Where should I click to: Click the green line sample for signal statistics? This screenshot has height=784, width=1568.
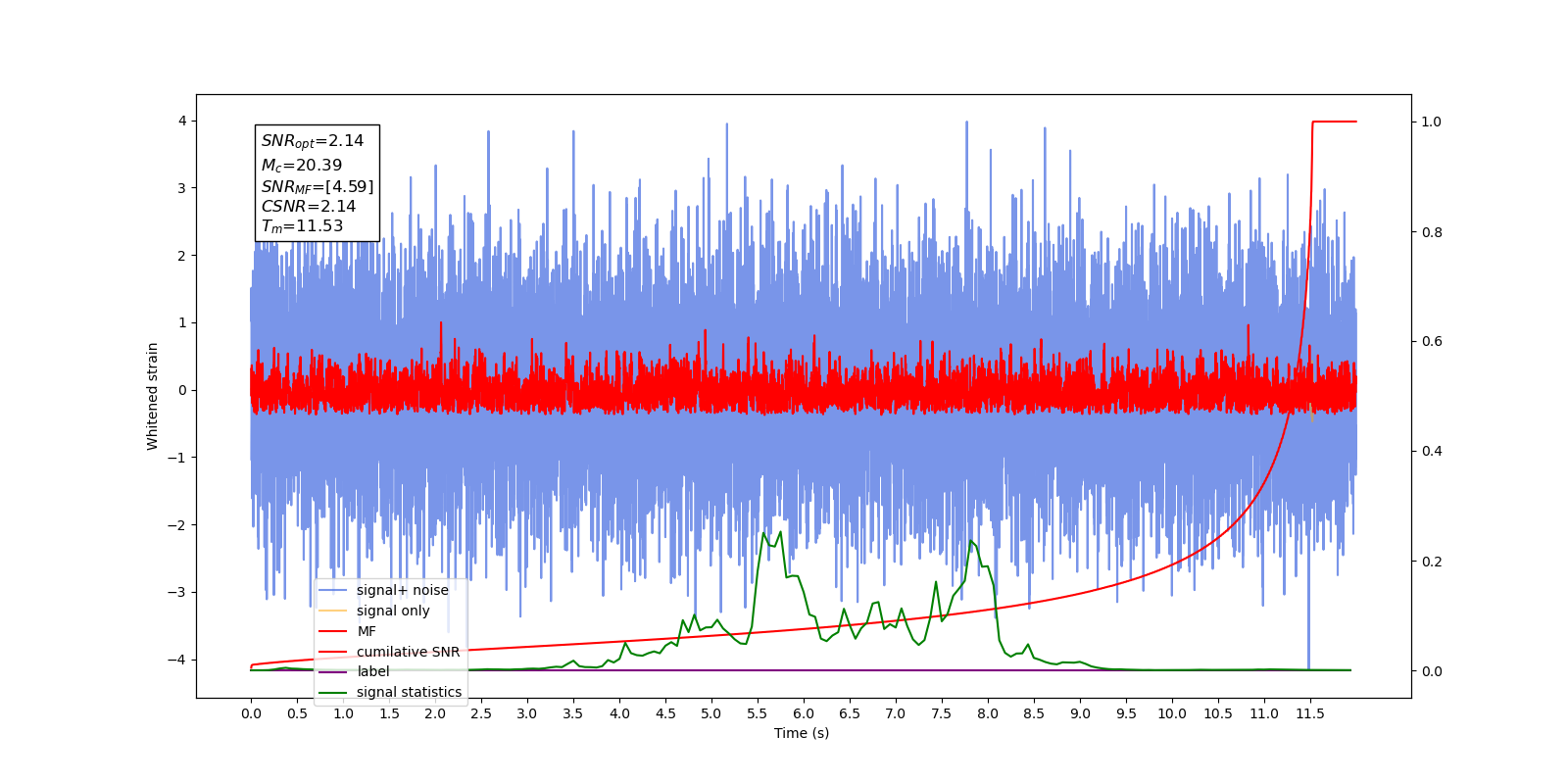pyautogui.click(x=333, y=692)
